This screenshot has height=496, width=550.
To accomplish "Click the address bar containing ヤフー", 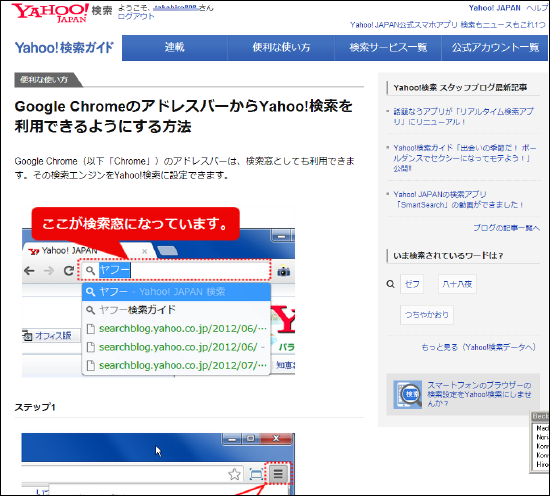I will 174,270.
